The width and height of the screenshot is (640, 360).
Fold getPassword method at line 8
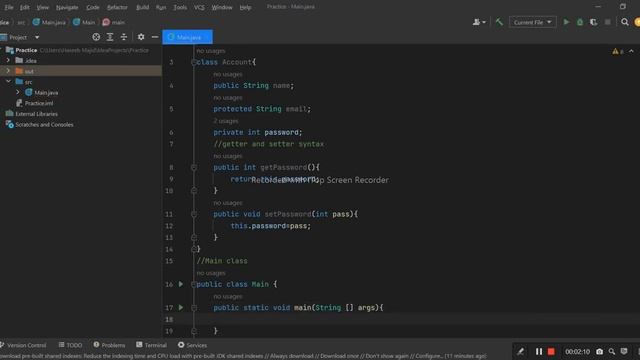tap(194, 167)
